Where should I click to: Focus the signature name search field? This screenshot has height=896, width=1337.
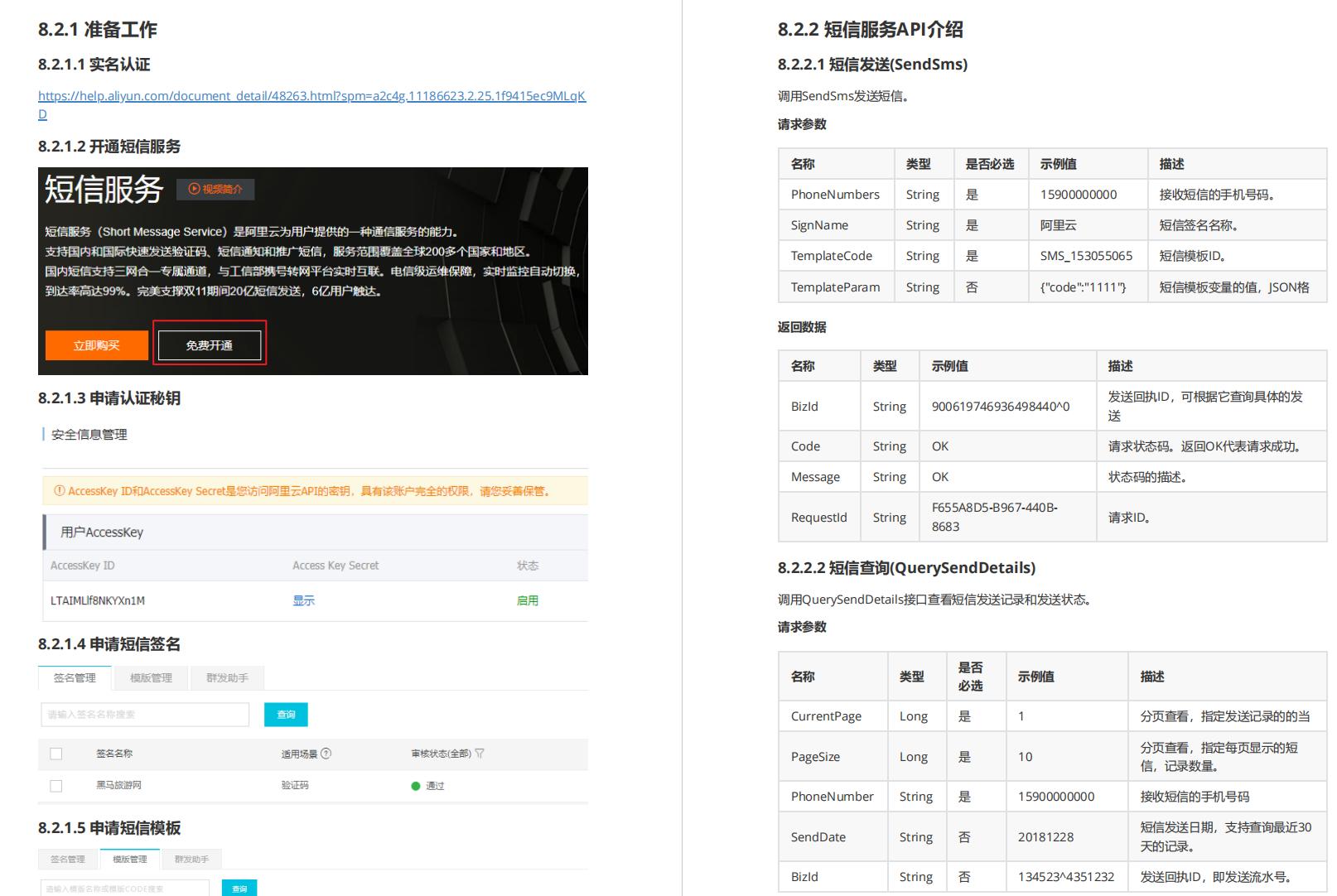point(145,715)
